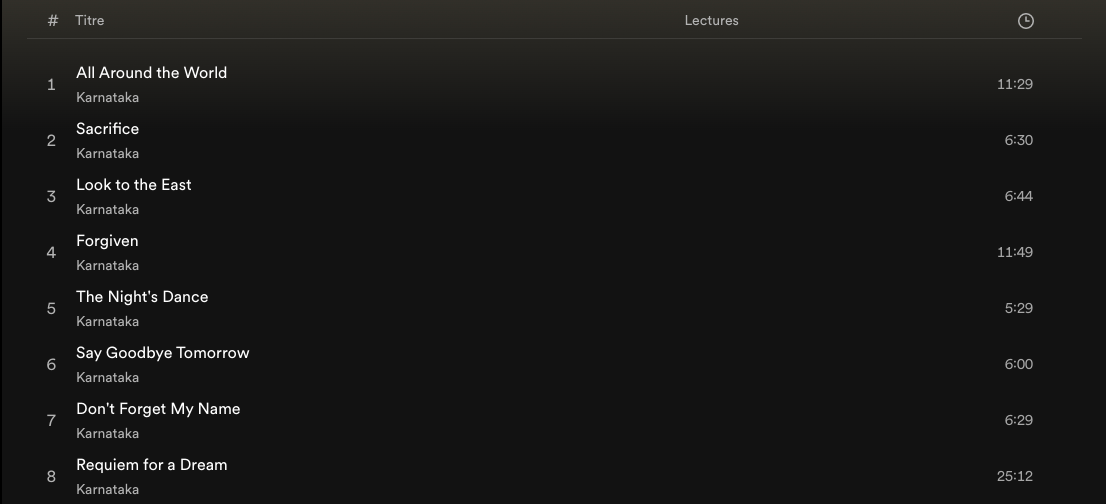Click the Titre column header
Image resolution: width=1106 pixels, height=504 pixels.
pos(90,20)
